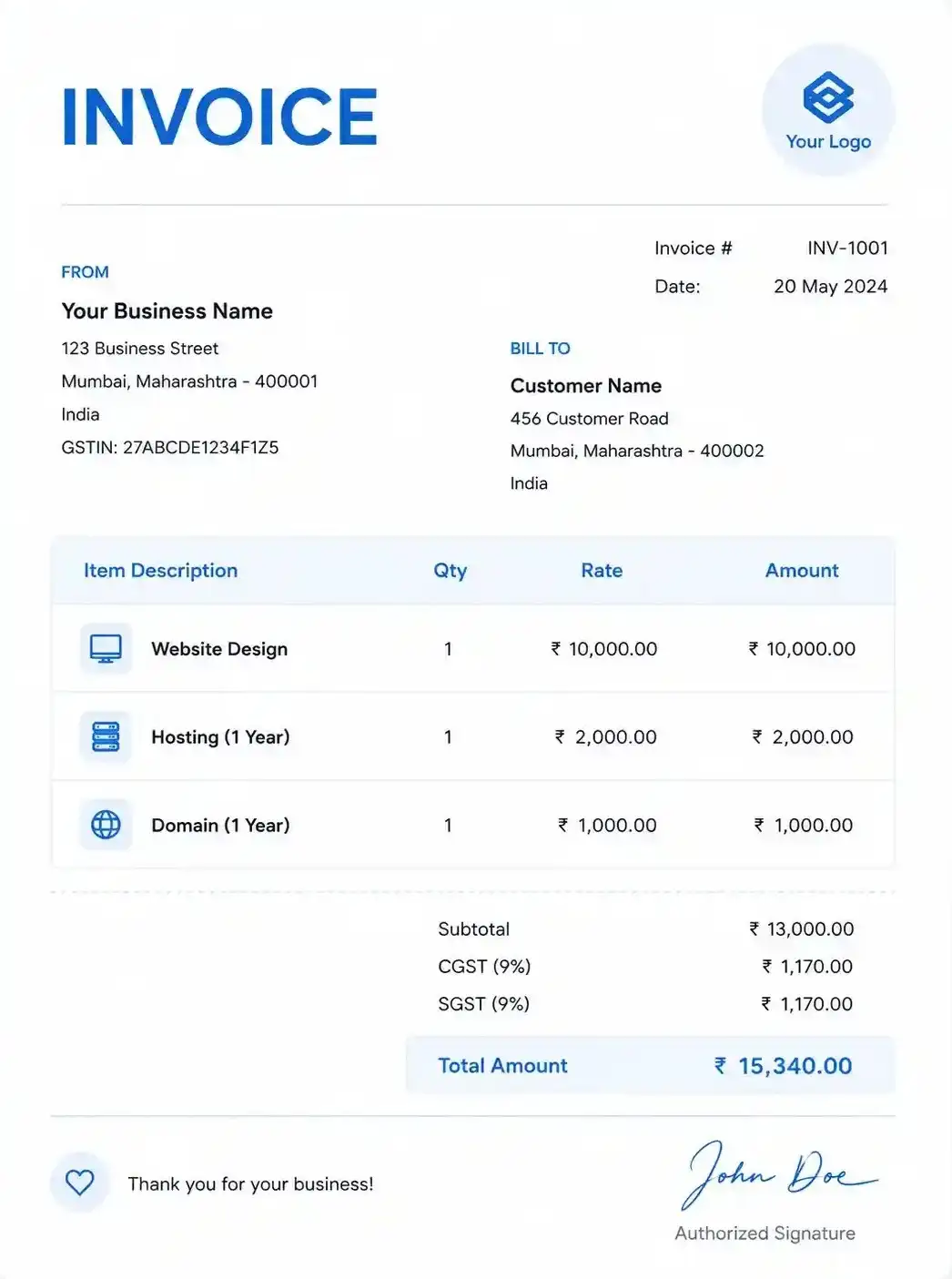This screenshot has width=952, height=1279.
Task: Click the Qty column header
Action: coord(450,571)
